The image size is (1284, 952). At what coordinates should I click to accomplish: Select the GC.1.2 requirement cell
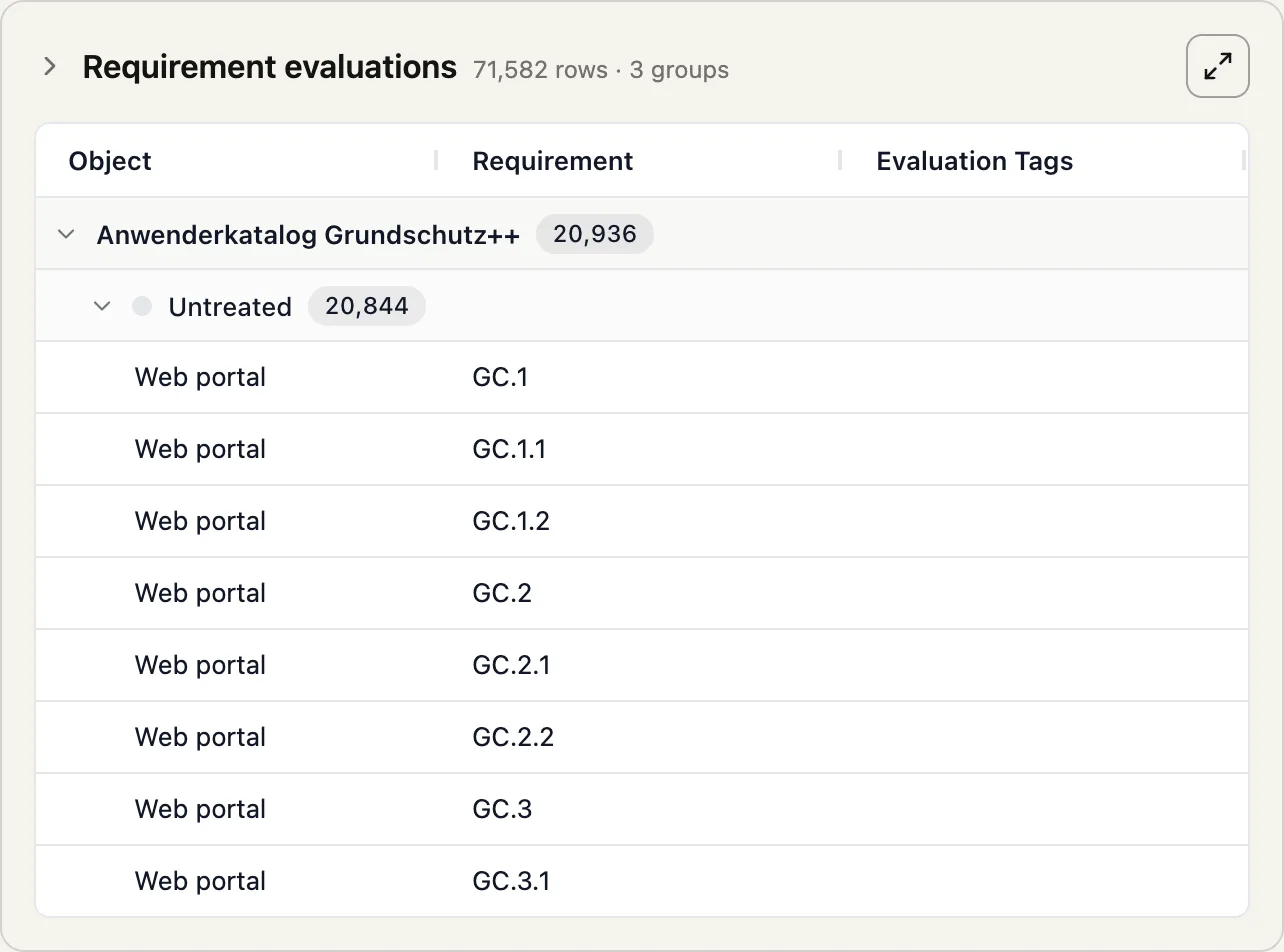tap(511, 521)
